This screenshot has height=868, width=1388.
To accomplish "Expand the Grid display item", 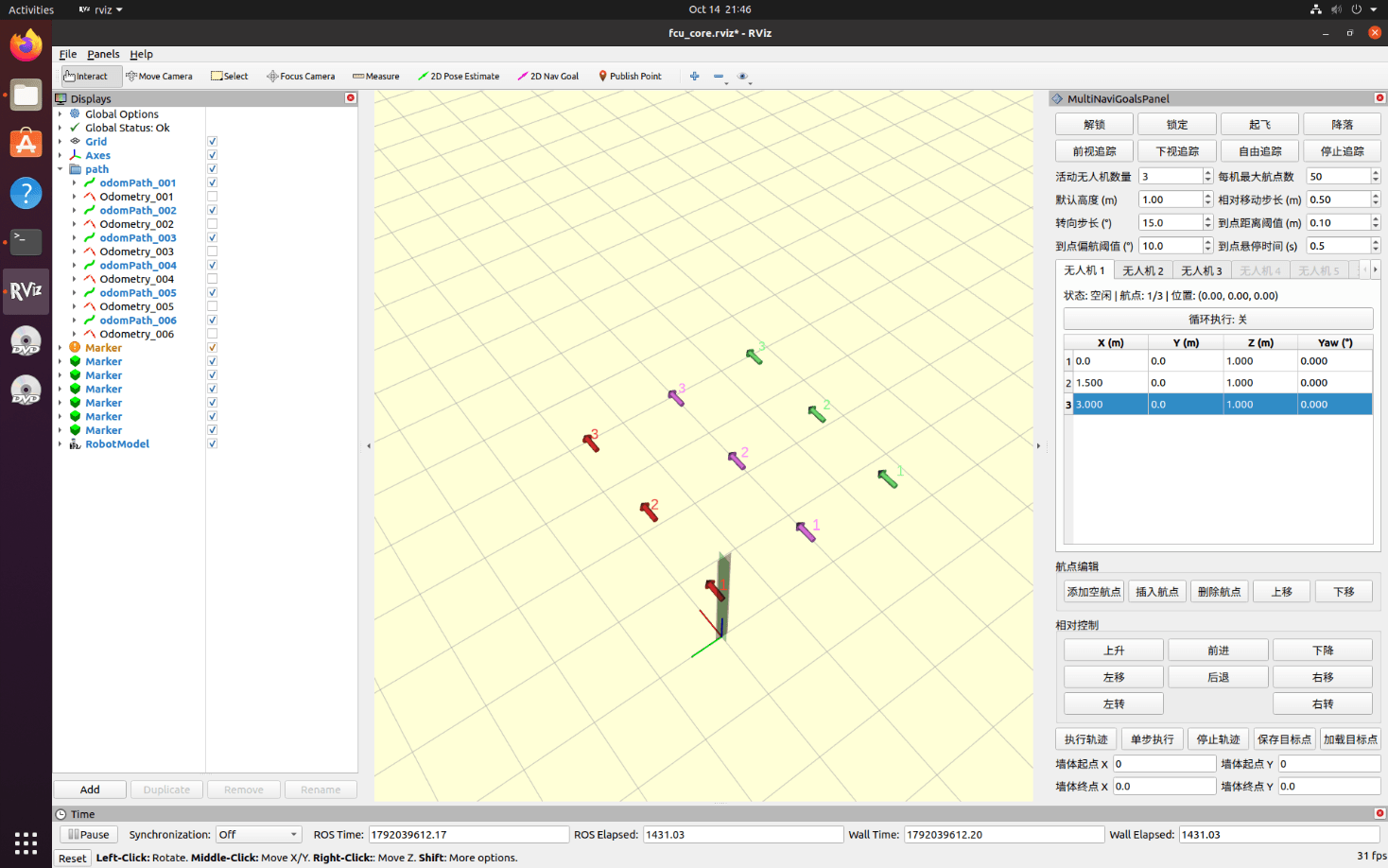I will (61, 142).
